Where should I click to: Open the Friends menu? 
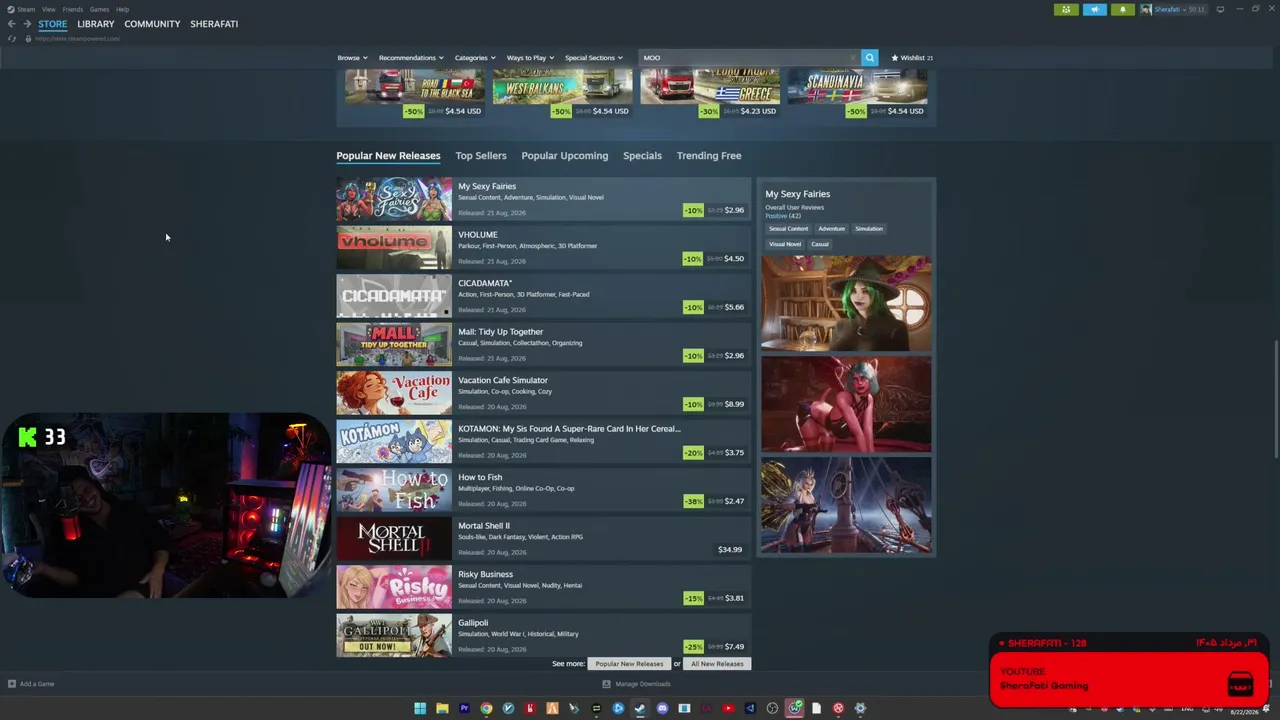click(72, 9)
